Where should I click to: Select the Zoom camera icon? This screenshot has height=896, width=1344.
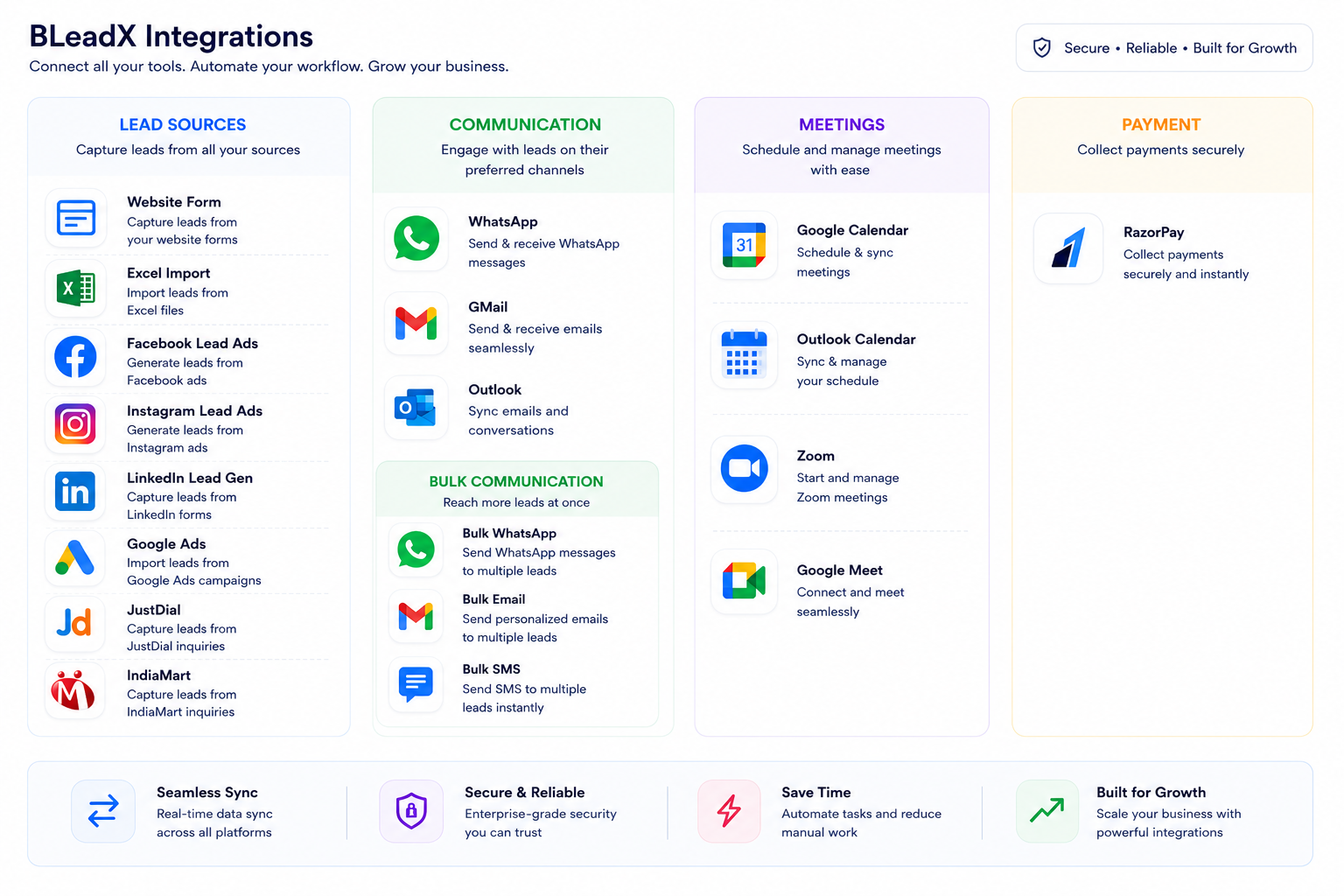click(745, 469)
